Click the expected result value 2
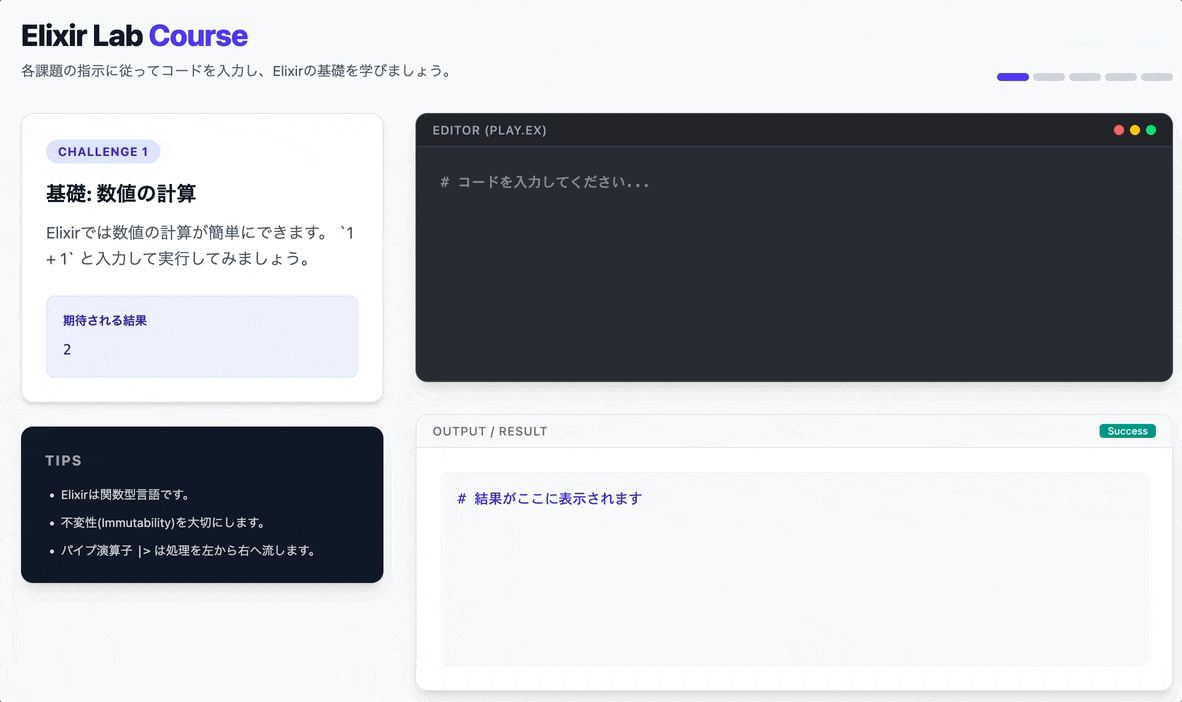The height and width of the screenshot is (702, 1182). coord(67,349)
